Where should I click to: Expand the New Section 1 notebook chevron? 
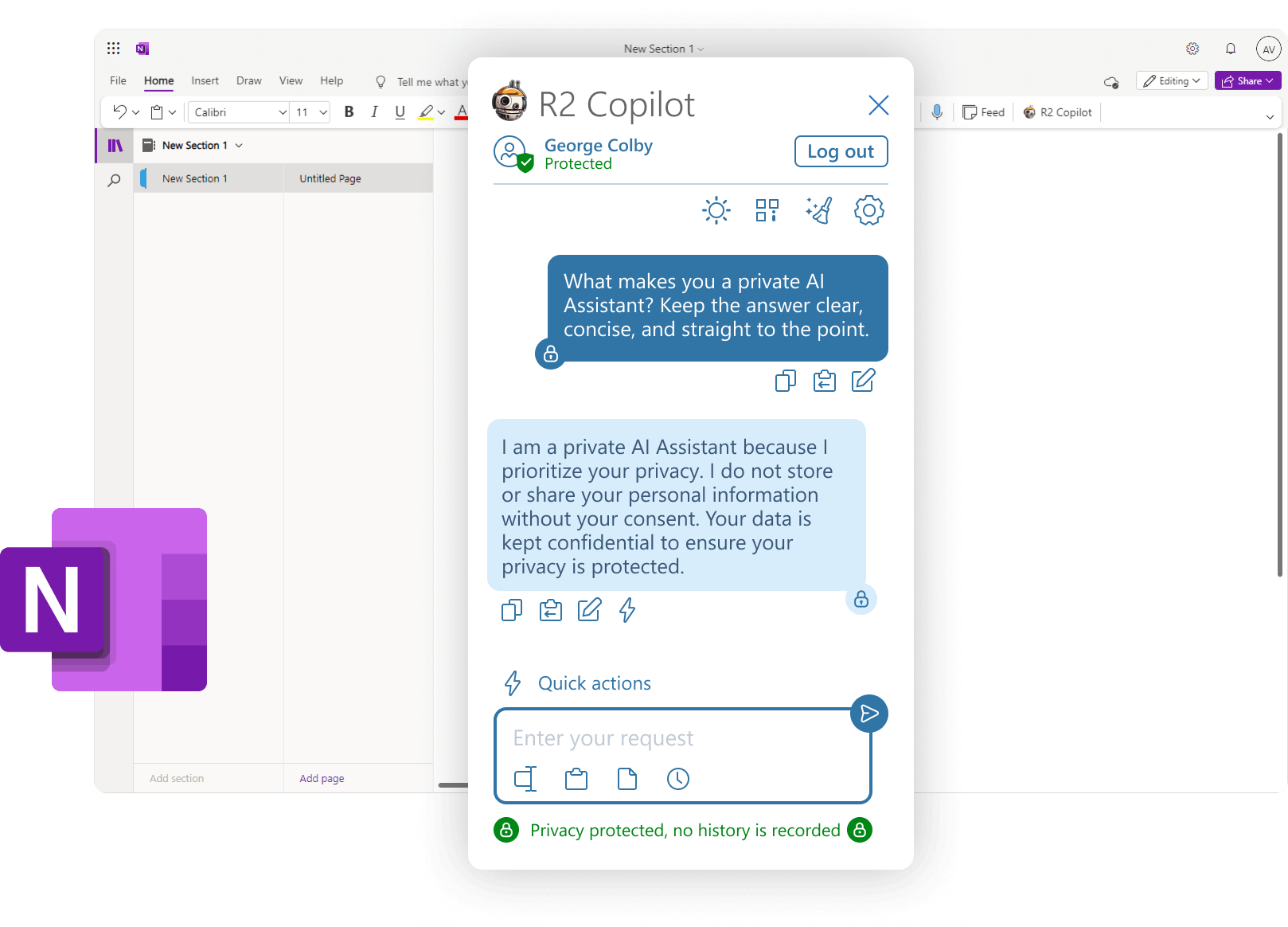pos(239,146)
